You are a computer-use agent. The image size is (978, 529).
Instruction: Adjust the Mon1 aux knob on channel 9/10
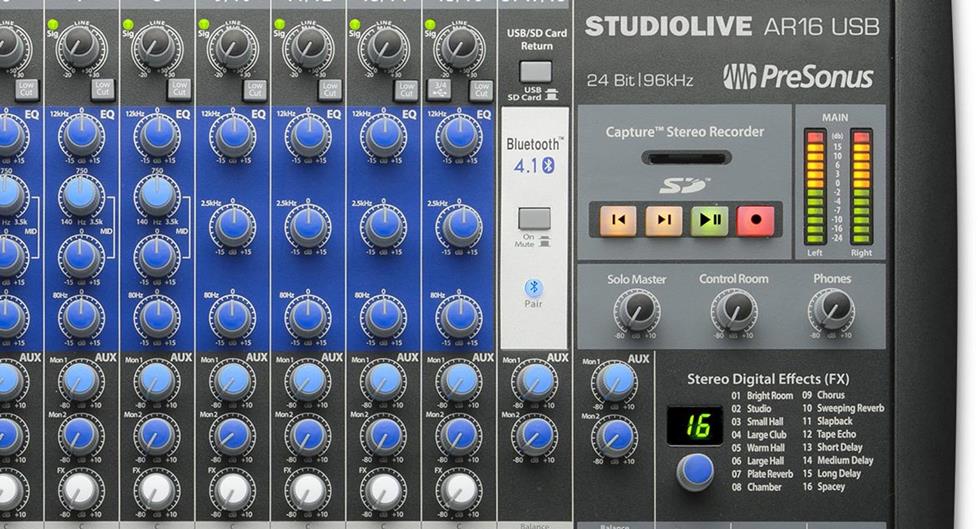pos(233,381)
